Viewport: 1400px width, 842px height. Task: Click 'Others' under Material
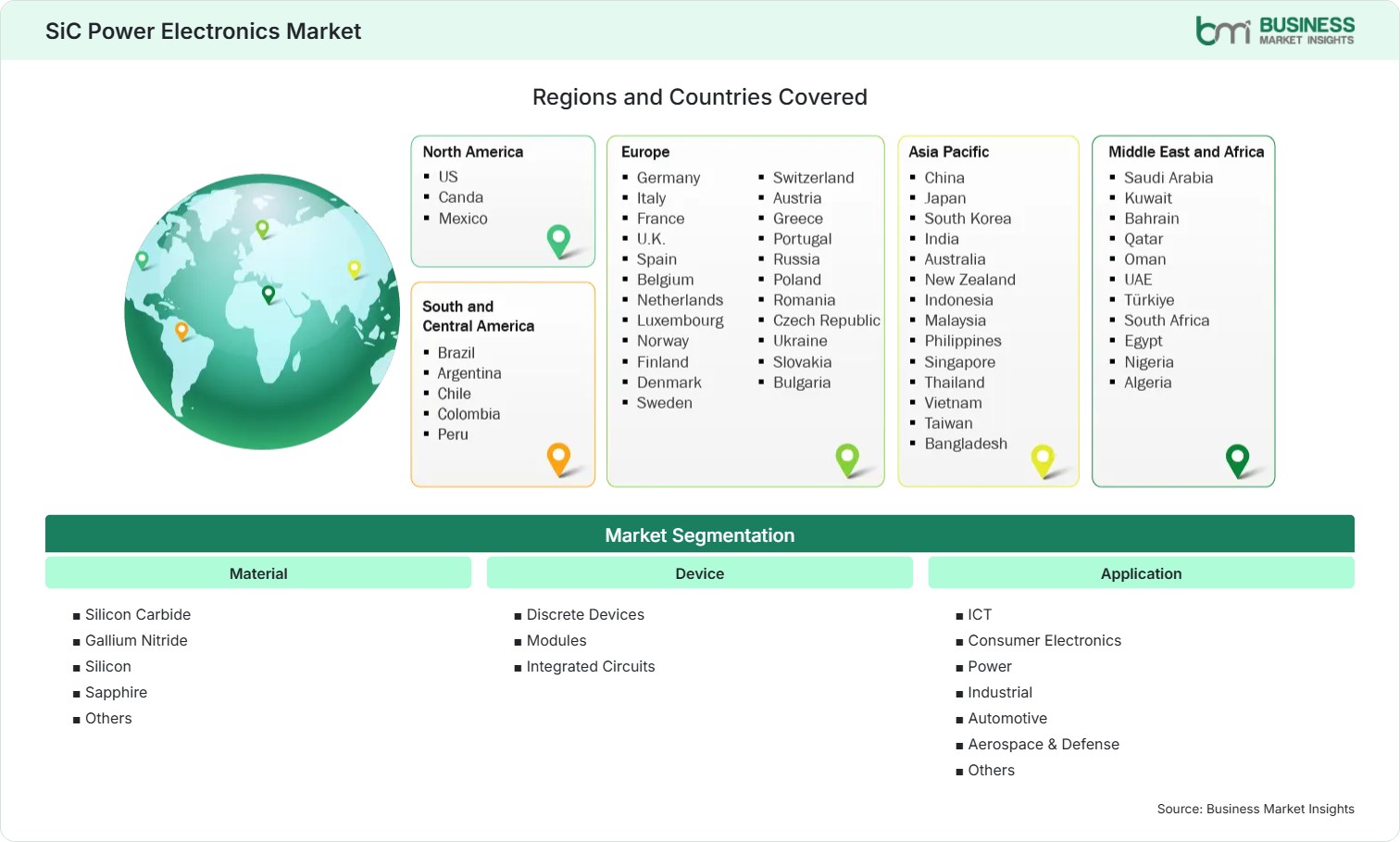[108, 718]
